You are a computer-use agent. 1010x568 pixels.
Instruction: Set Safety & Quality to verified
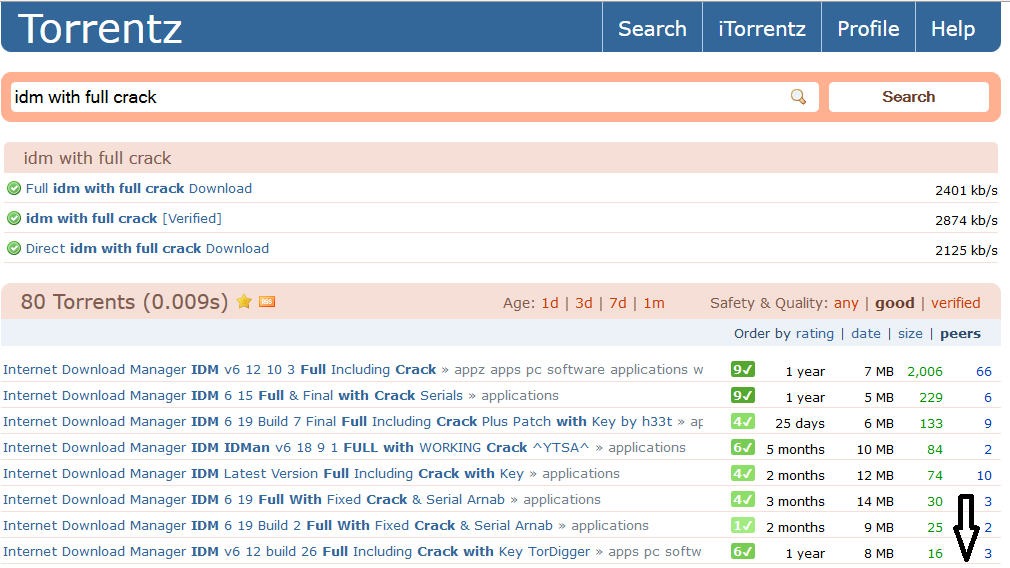955,303
